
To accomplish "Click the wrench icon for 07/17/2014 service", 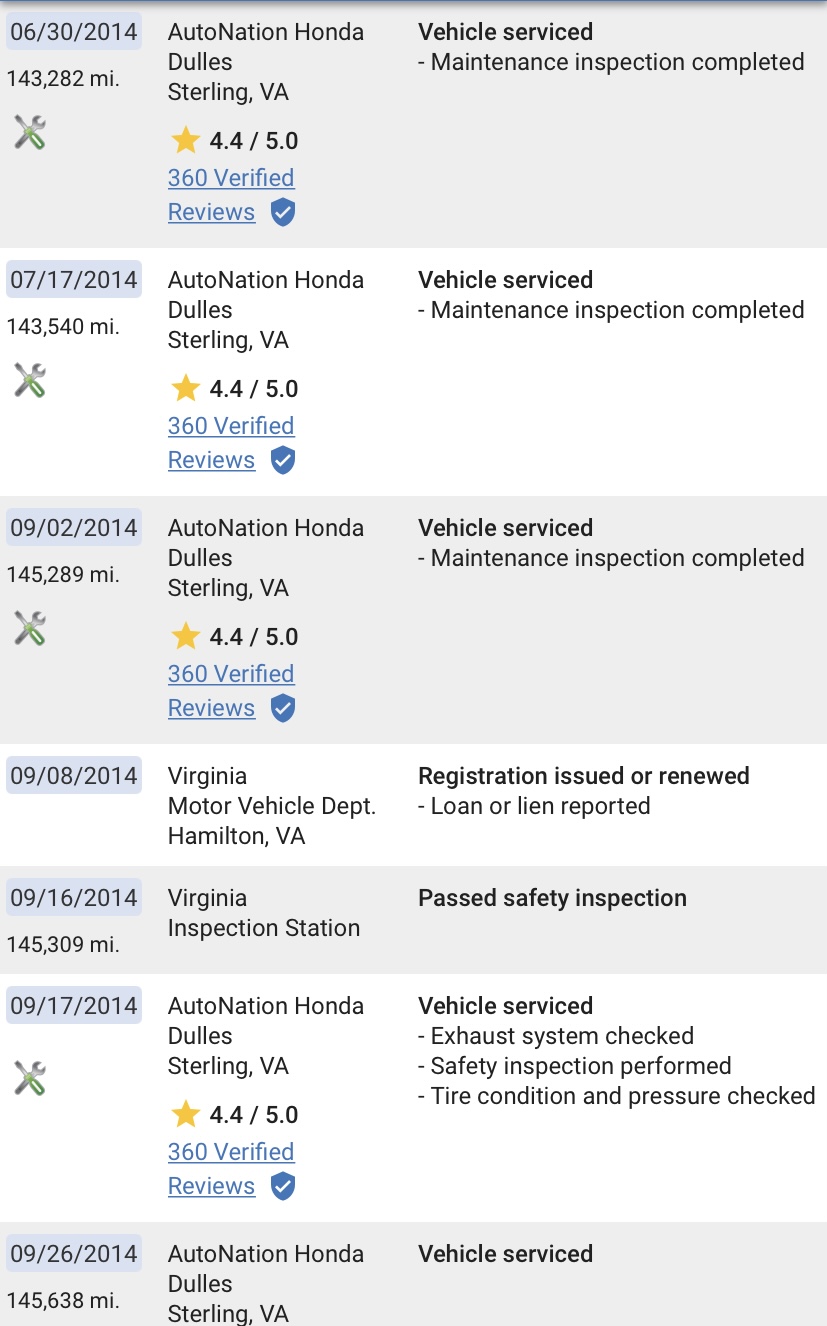I will (30, 380).
